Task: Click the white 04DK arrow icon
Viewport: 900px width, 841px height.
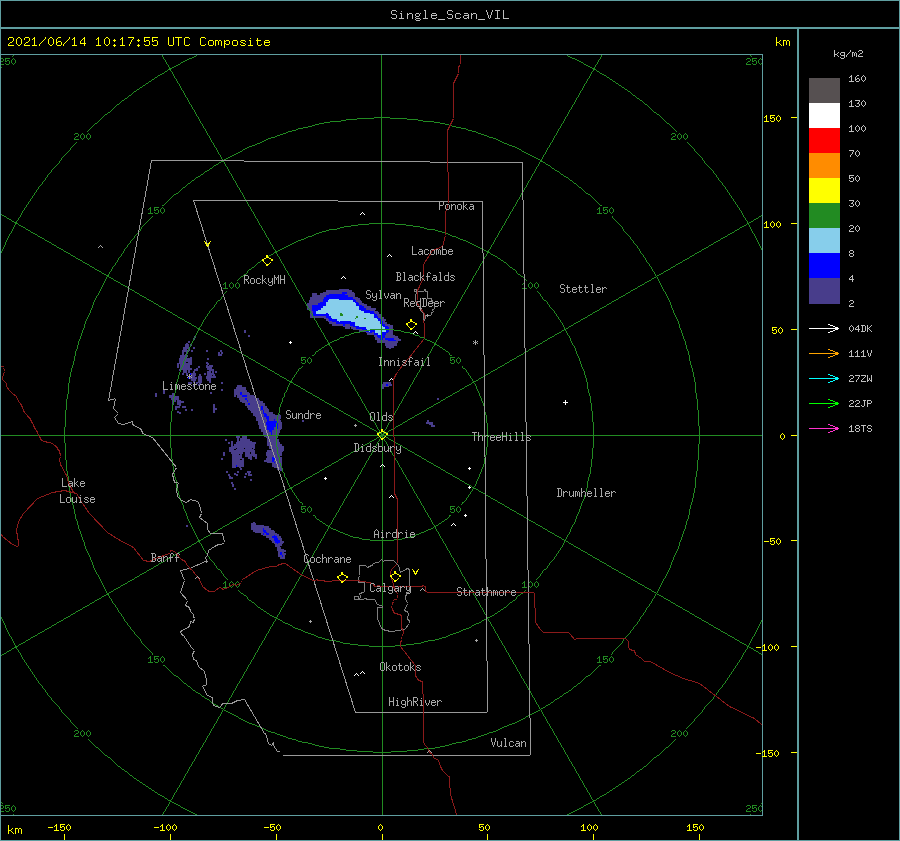Action: click(x=824, y=328)
